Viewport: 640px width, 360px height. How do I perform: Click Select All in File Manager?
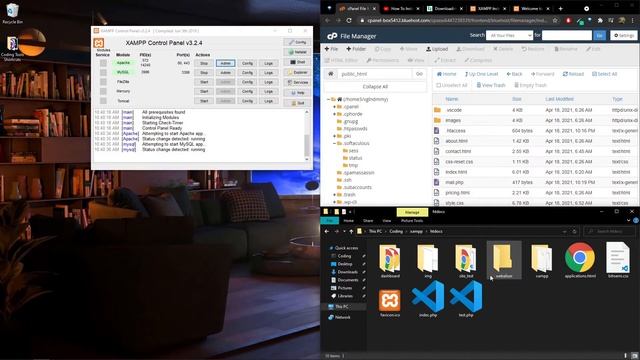pos(604,74)
